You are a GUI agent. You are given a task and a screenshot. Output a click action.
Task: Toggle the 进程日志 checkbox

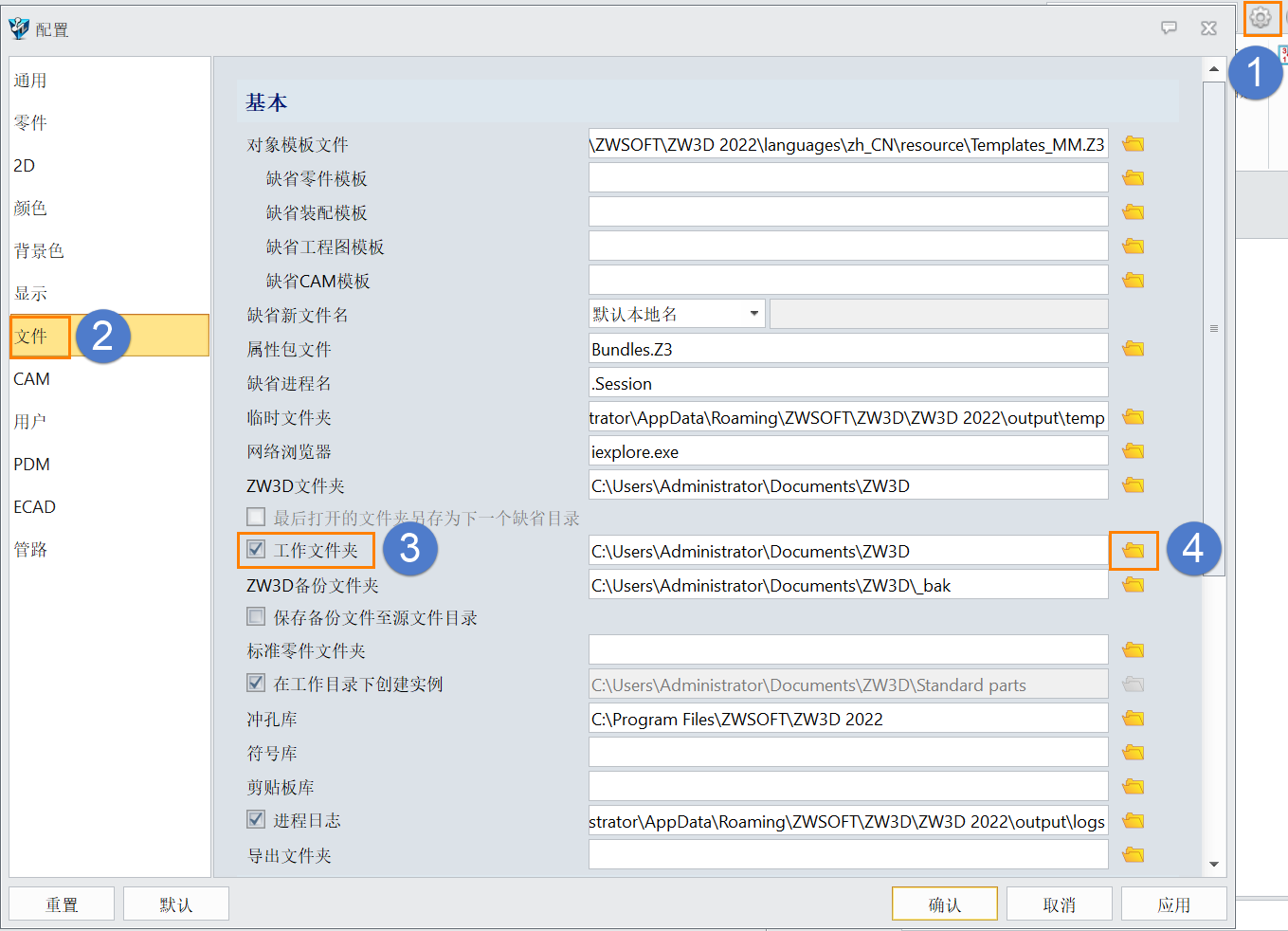coord(256,819)
